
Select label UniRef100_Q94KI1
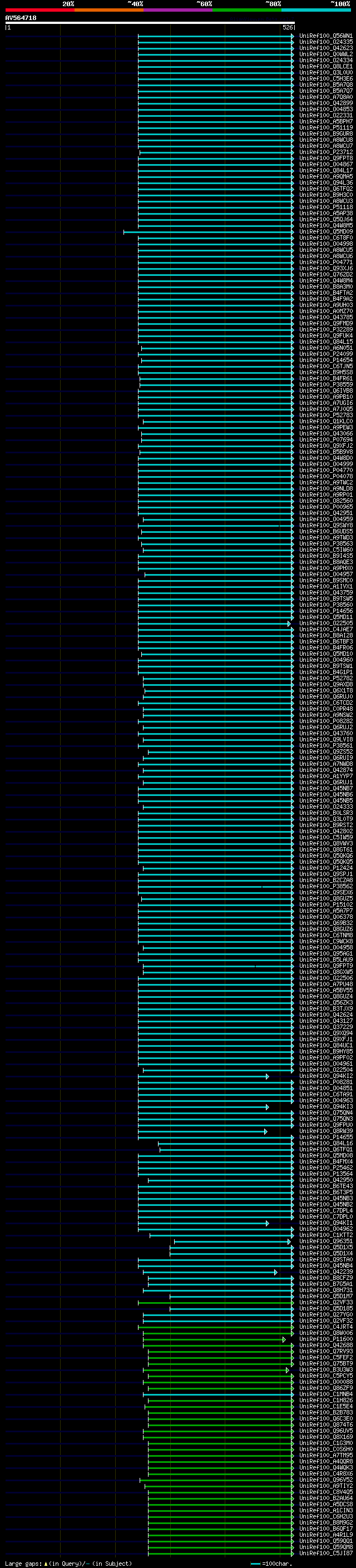coord(325,1224)
